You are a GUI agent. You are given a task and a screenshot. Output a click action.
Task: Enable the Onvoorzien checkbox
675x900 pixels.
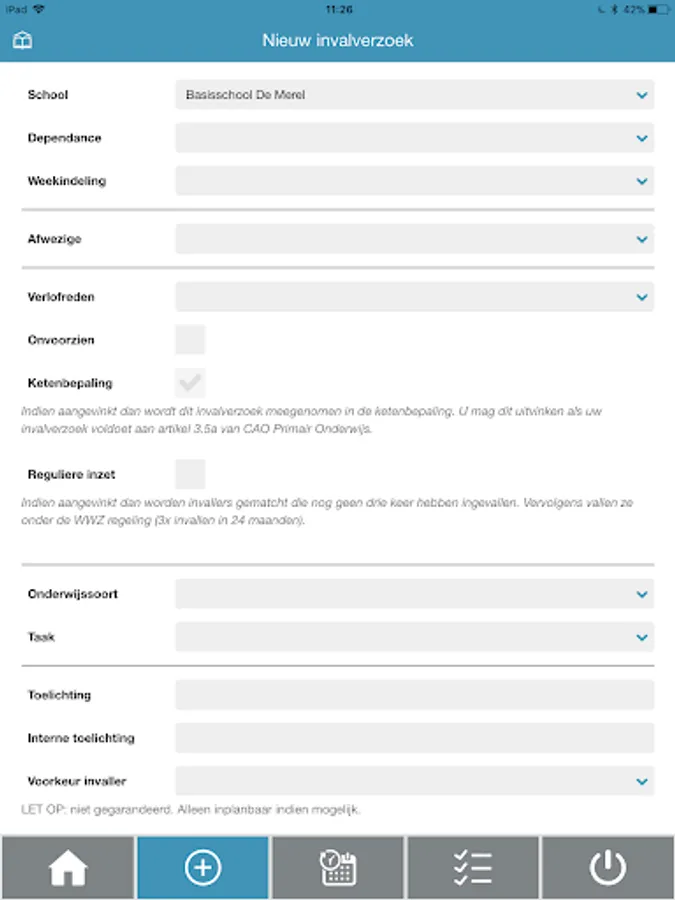pyautogui.click(x=190, y=340)
